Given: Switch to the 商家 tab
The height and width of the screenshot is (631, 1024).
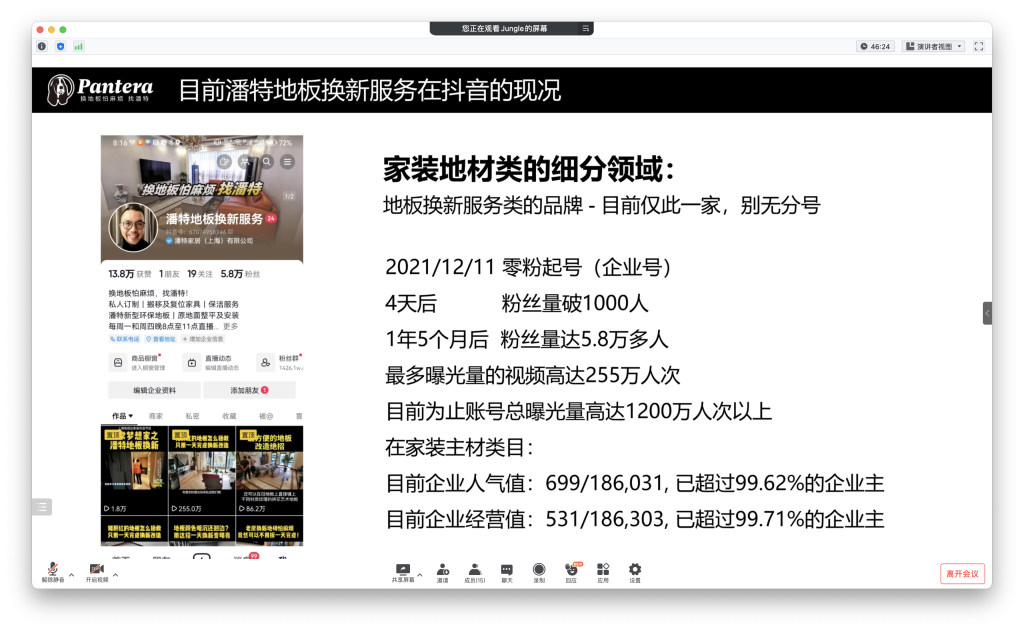Looking at the screenshot, I should (155, 416).
